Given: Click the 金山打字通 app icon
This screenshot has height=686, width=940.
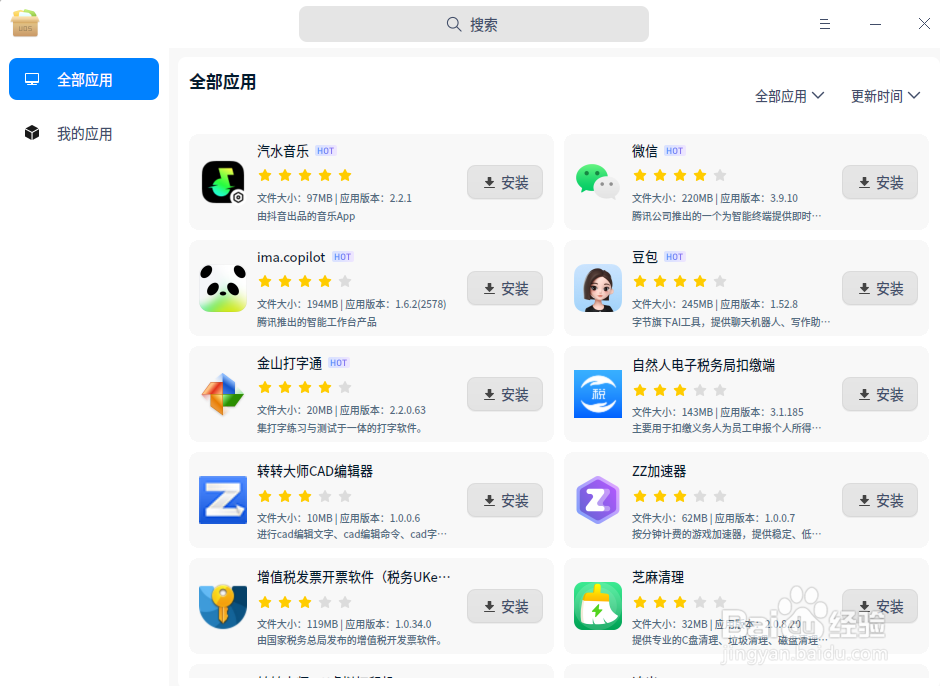Looking at the screenshot, I should 222,394.
